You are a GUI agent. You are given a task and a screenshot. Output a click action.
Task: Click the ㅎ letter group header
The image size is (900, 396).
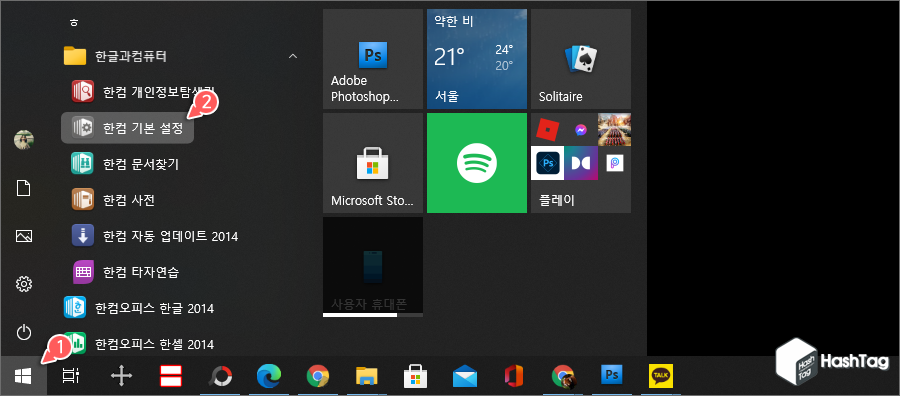pos(73,22)
